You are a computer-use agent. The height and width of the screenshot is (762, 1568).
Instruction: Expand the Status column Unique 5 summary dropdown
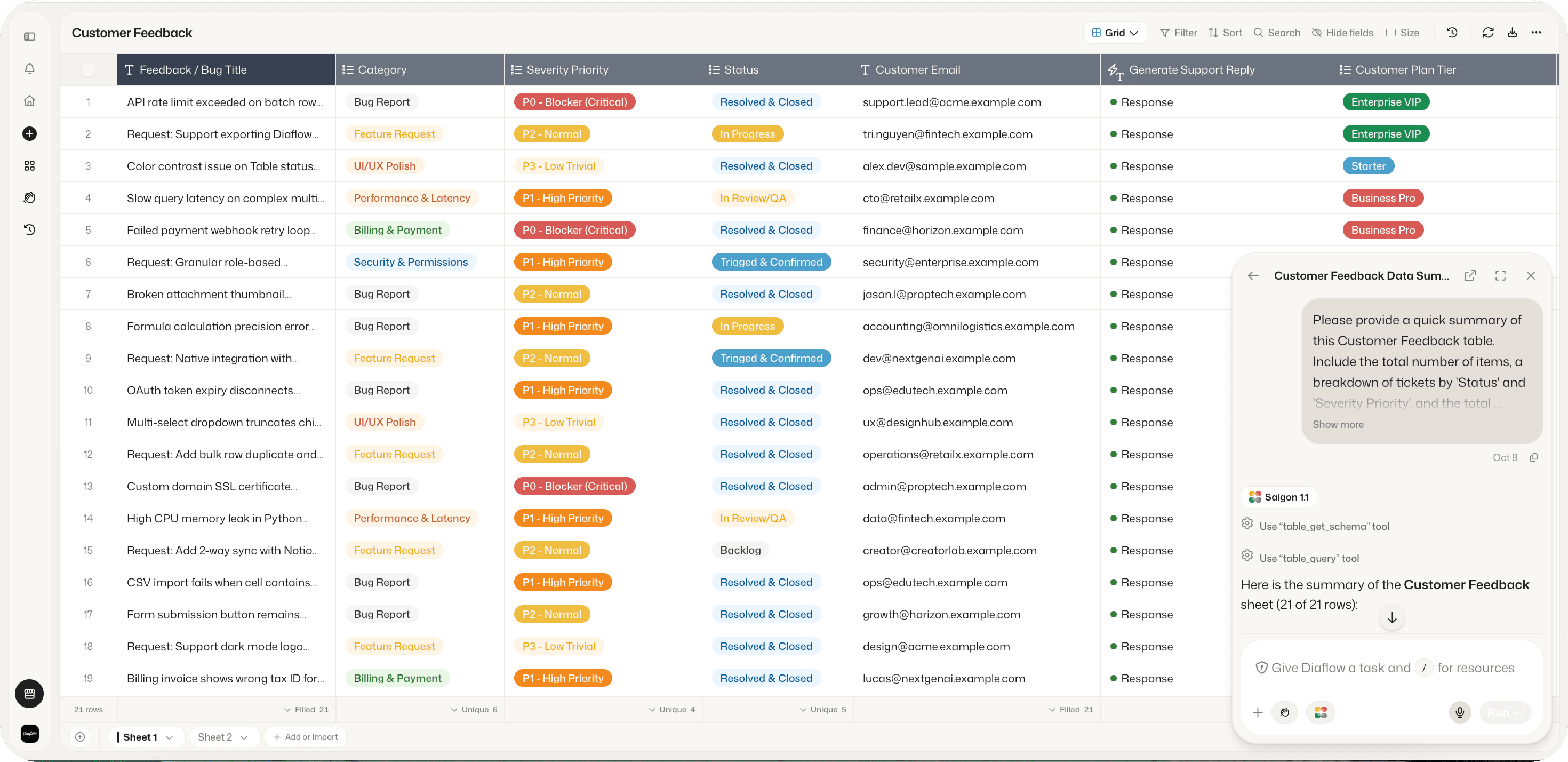(x=823, y=710)
